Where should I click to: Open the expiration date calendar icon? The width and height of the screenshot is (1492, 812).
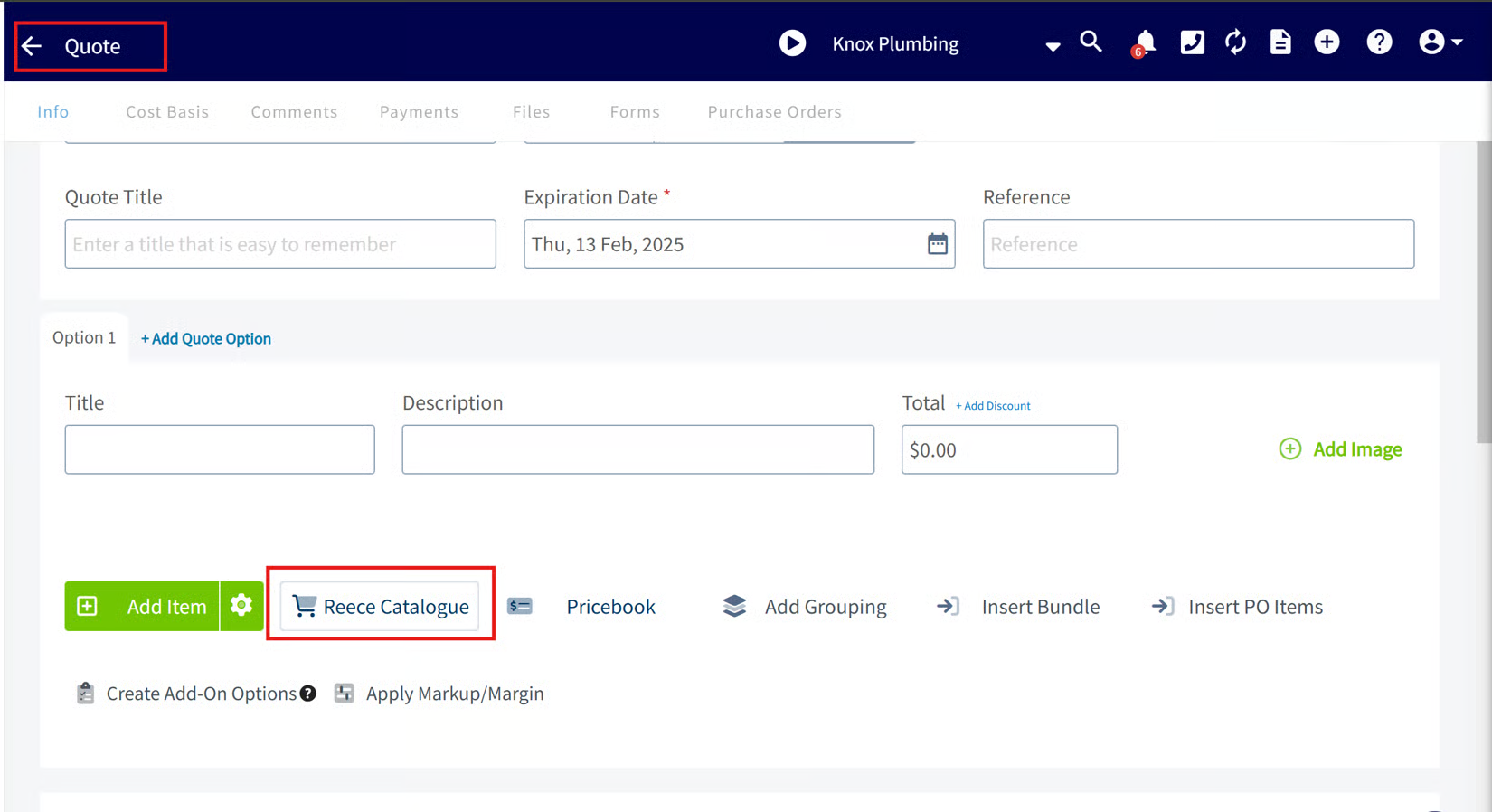(x=938, y=243)
